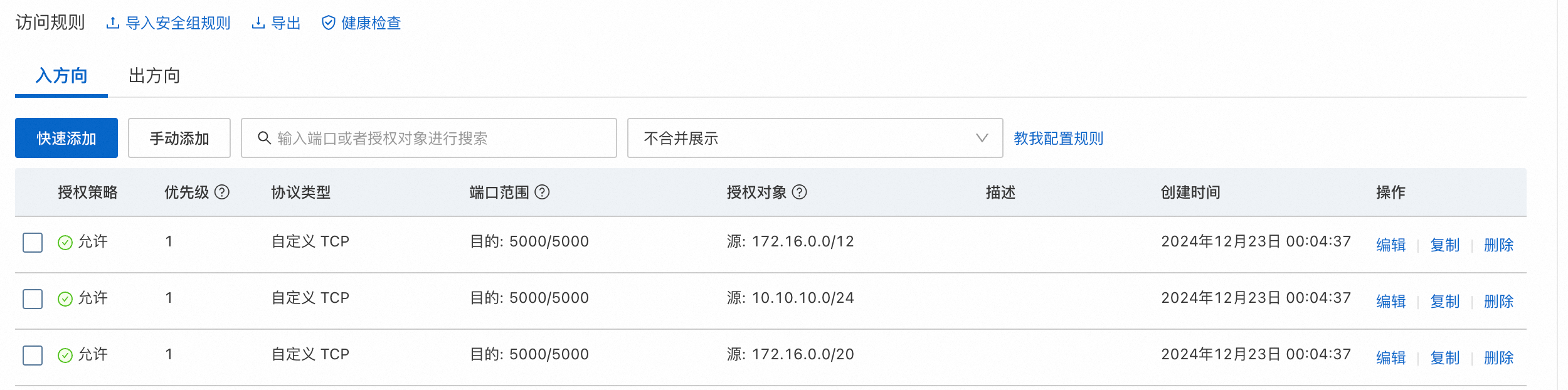This screenshot has height=390, width=1568.
Task: Expand the merge display dropdown arrow
Action: tap(982, 138)
